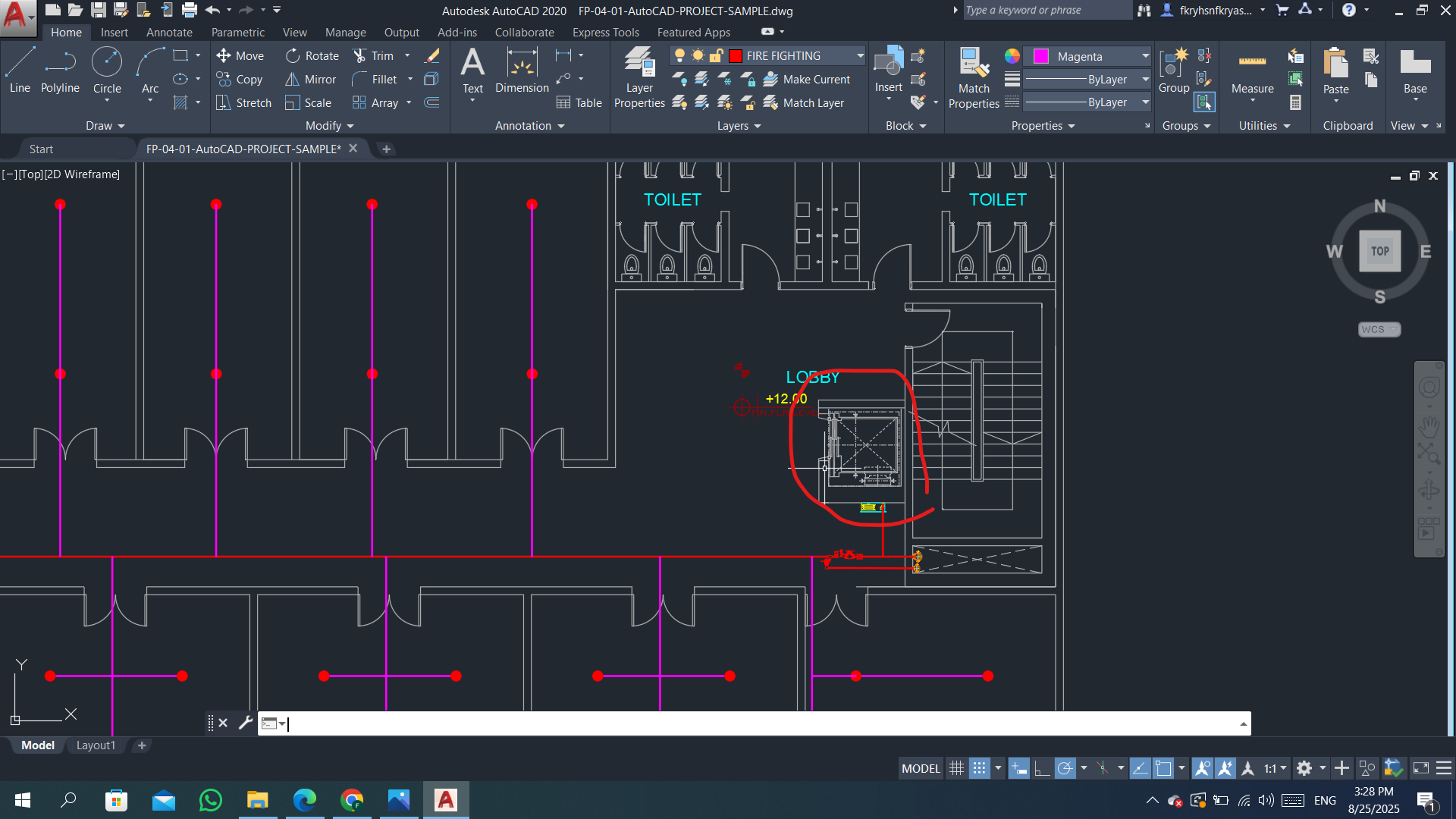The height and width of the screenshot is (819, 1456).
Task: Select the Arc tool
Action: pos(150,71)
